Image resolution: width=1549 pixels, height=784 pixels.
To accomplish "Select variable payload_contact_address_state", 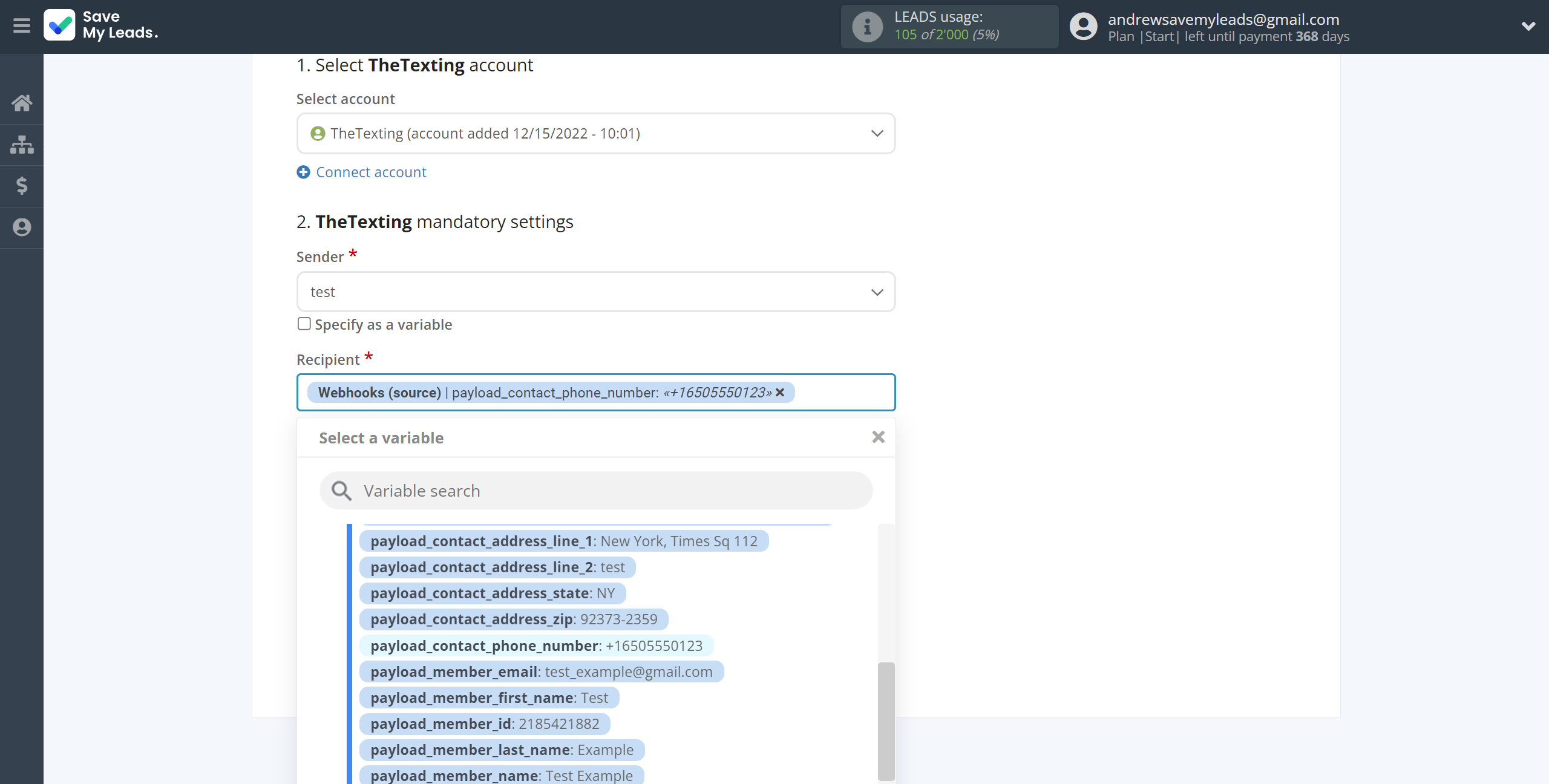I will (493, 593).
